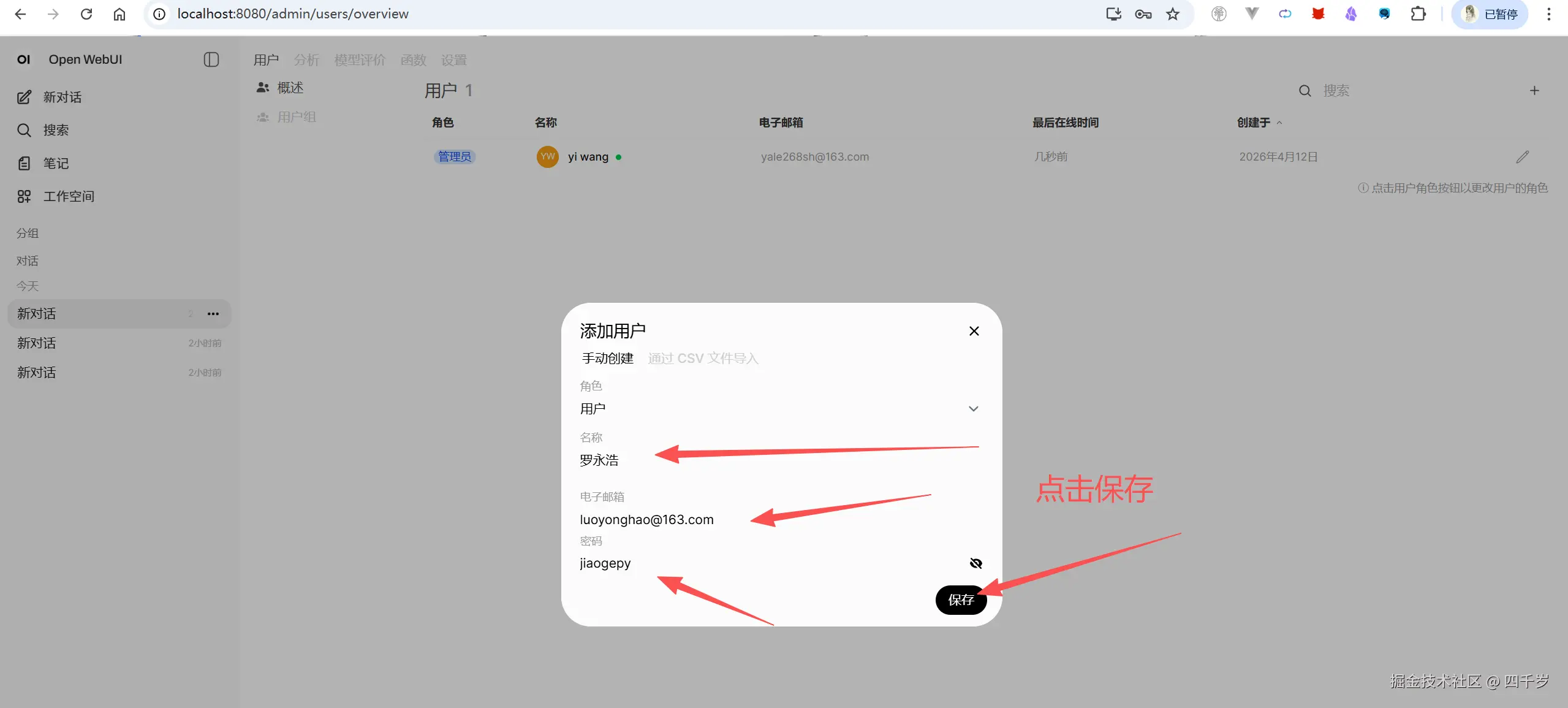This screenshot has width=1568, height=708.
Task: Open the three-dot menu on the highlighted 新对话
Action: coord(213,313)
